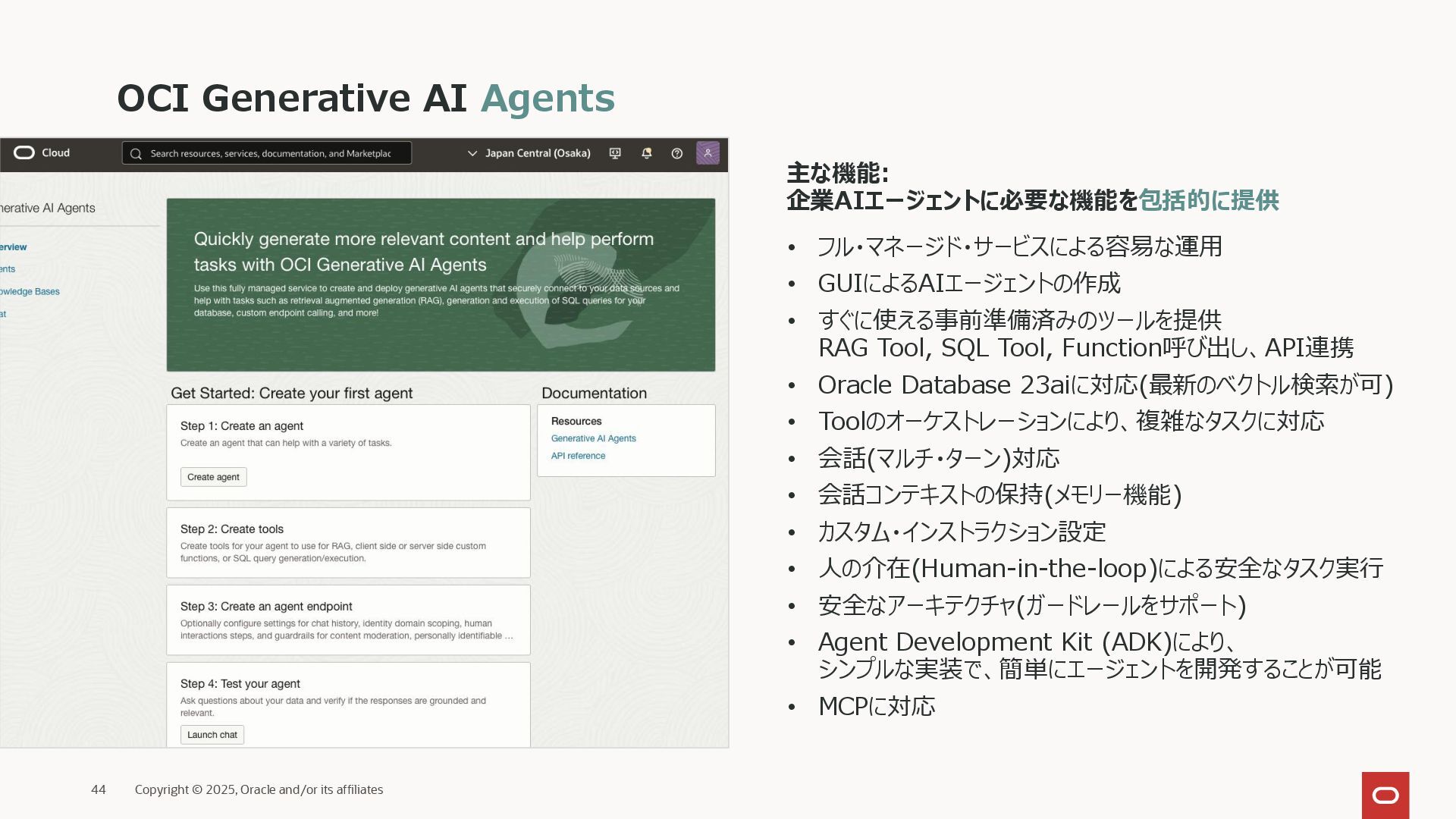The image size is (1456, 819).
Task: Open the Generative AI Agents documentation link
Action: (x=593, y=438)
